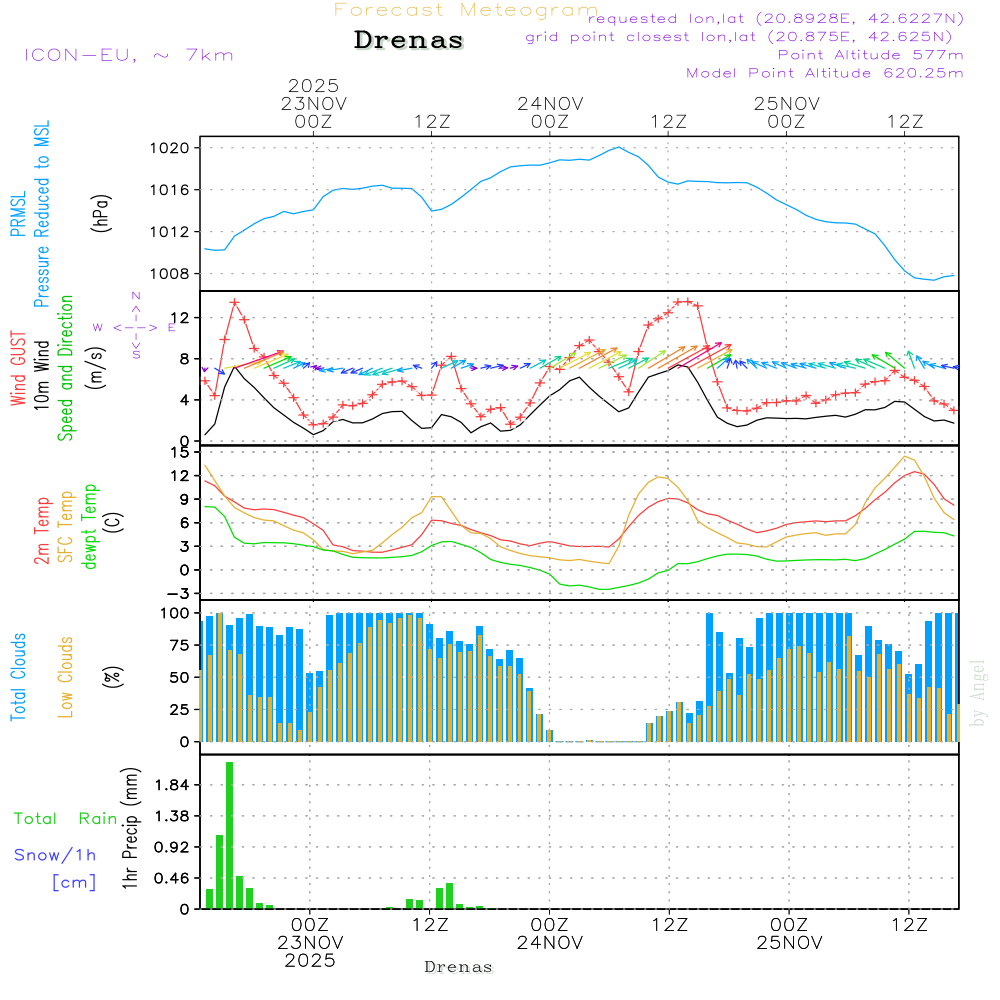This screenshot has height=1000, width=1000.
Task: Click the requested lon,lat coordinates text
Action: click(775, 19)
